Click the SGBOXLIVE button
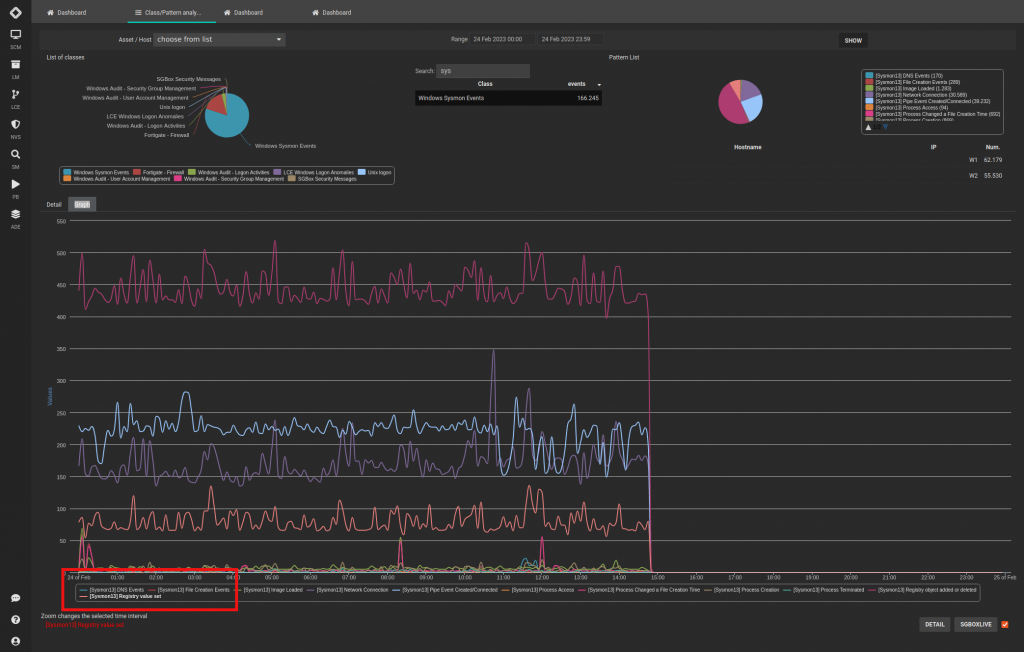1024x652 pixels. click(976, 625)
